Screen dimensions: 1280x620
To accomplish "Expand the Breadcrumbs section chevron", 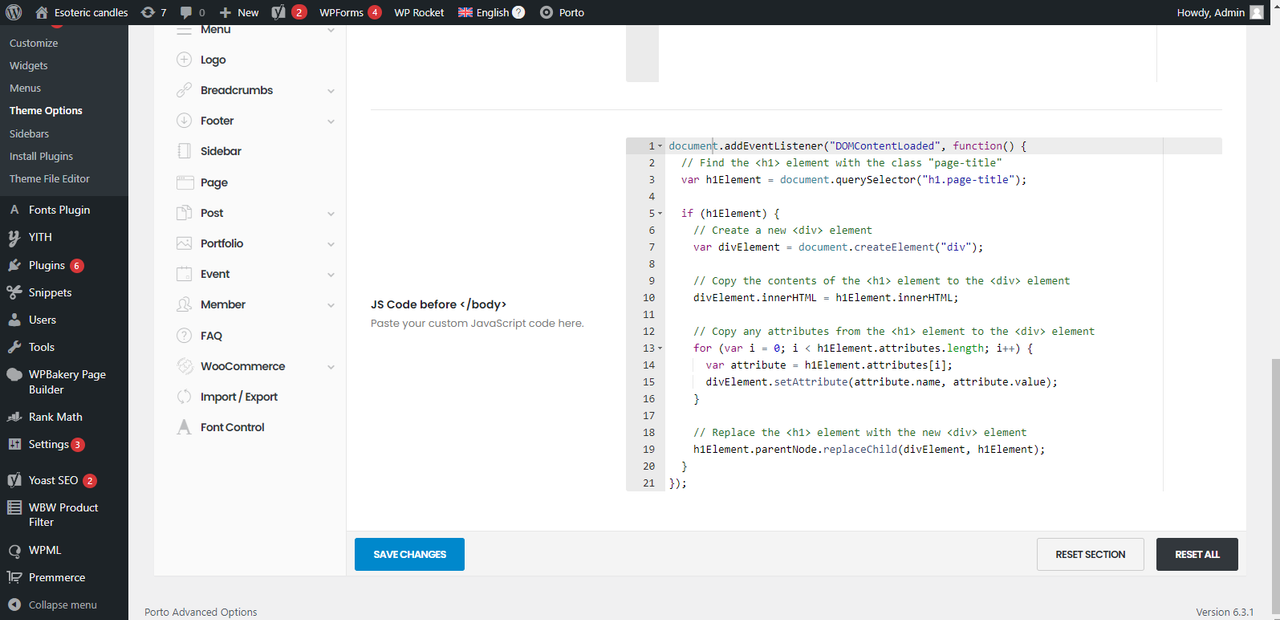I will click(331, 91).
